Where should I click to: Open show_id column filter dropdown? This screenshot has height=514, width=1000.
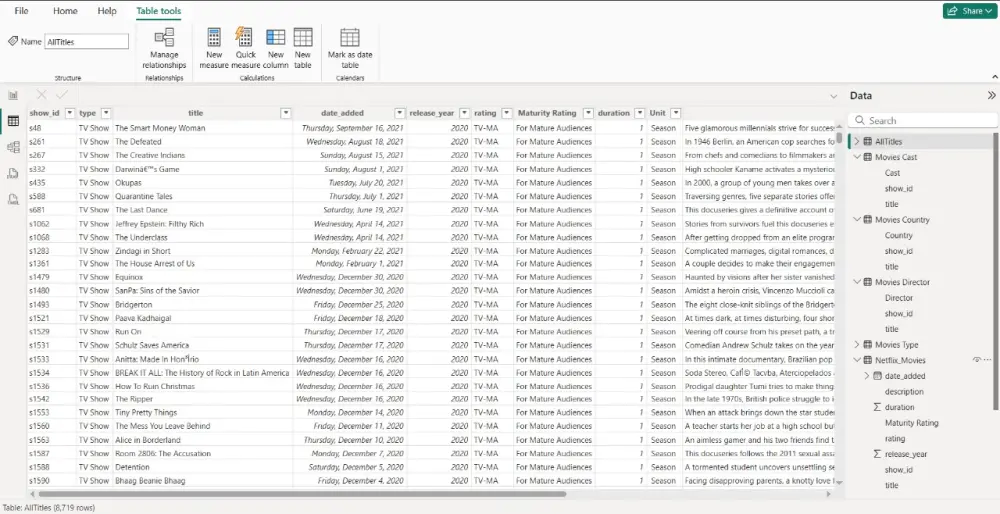pos(70,113)
